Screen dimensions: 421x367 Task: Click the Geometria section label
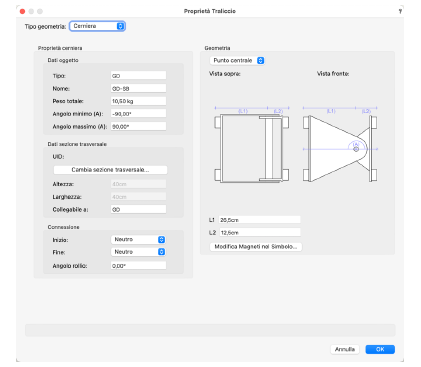[217, 48]
